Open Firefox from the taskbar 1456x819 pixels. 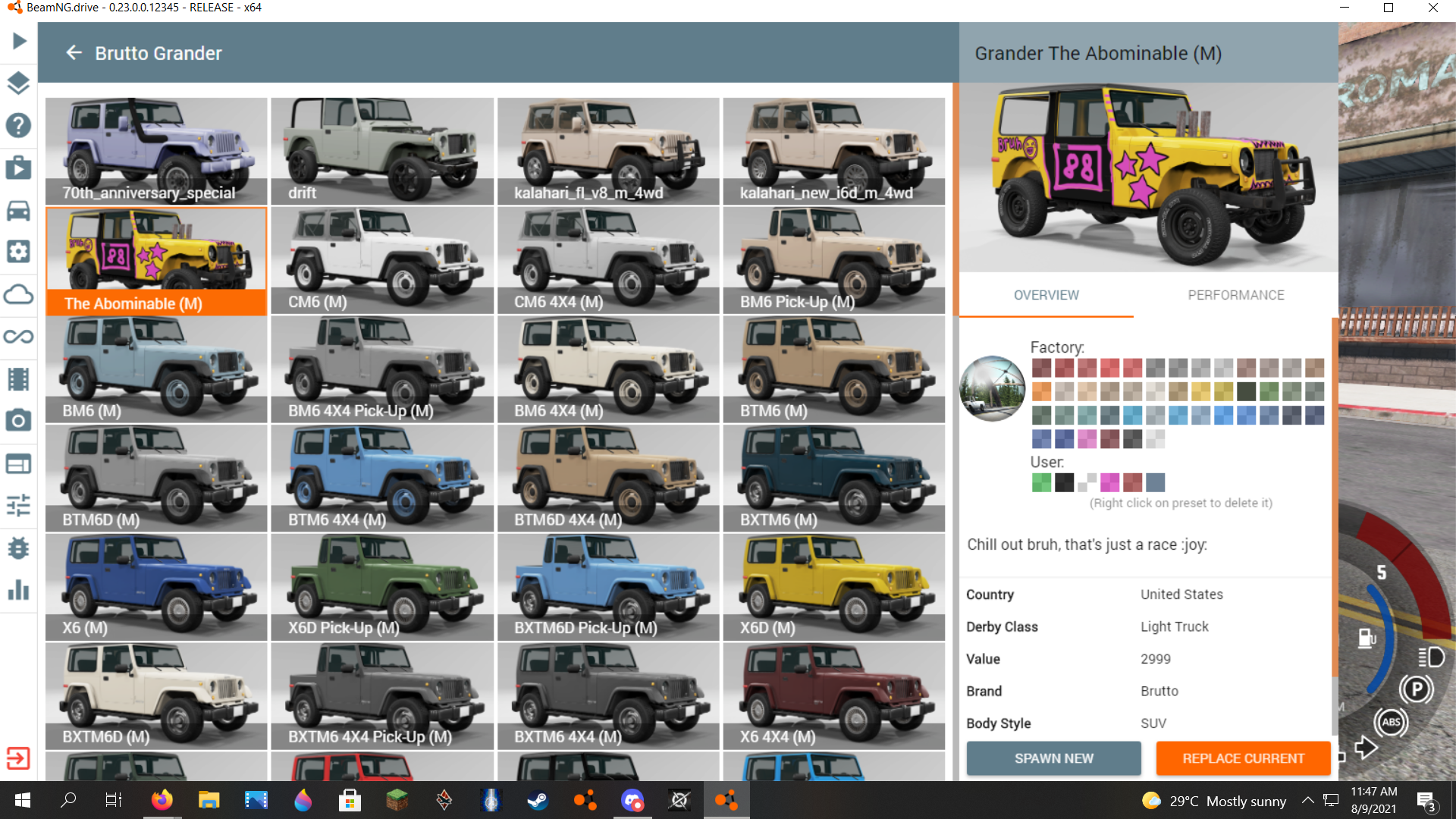point(162,800)
